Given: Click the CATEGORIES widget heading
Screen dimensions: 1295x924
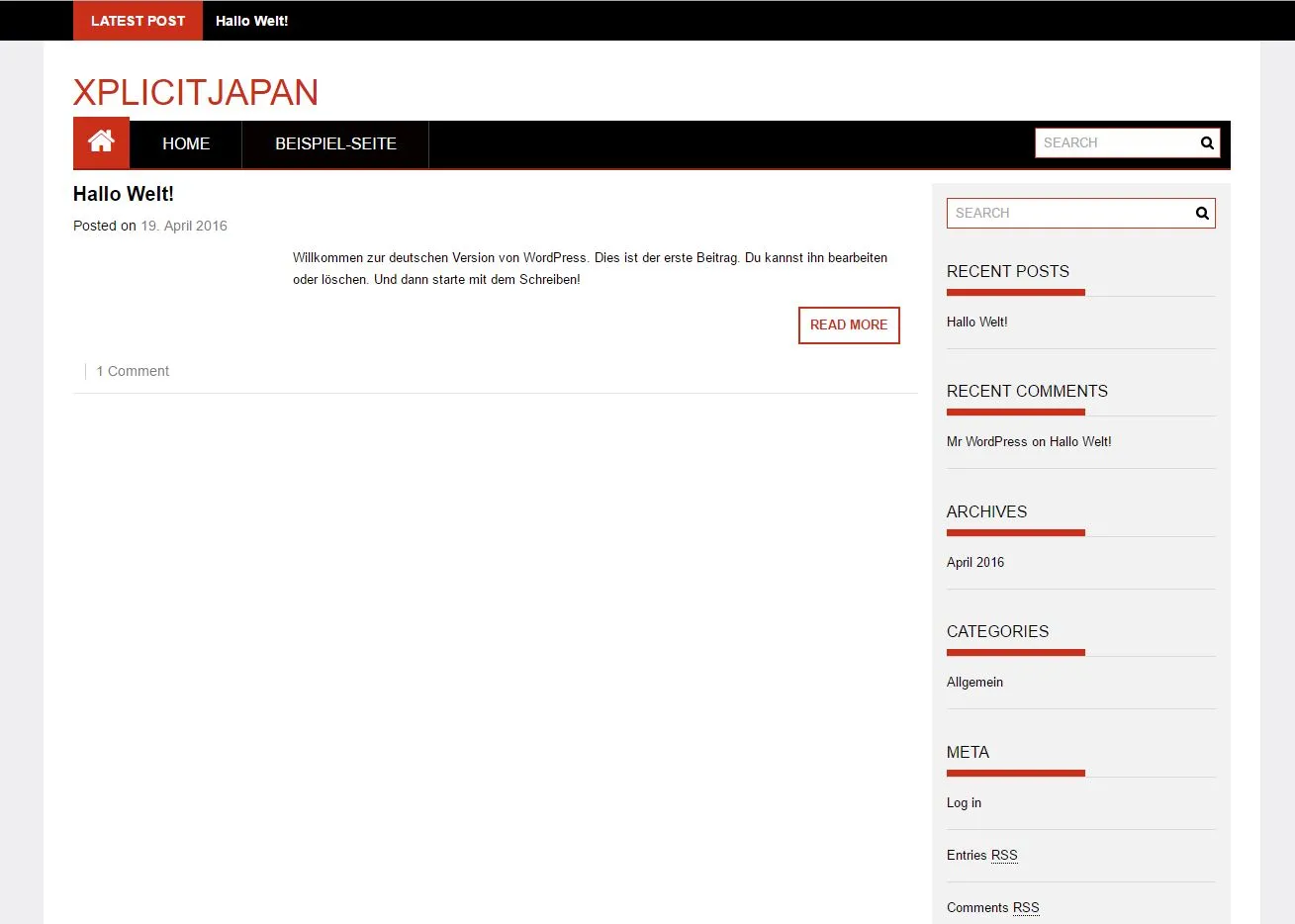Looking at the screenshot, I should (997, 631).
